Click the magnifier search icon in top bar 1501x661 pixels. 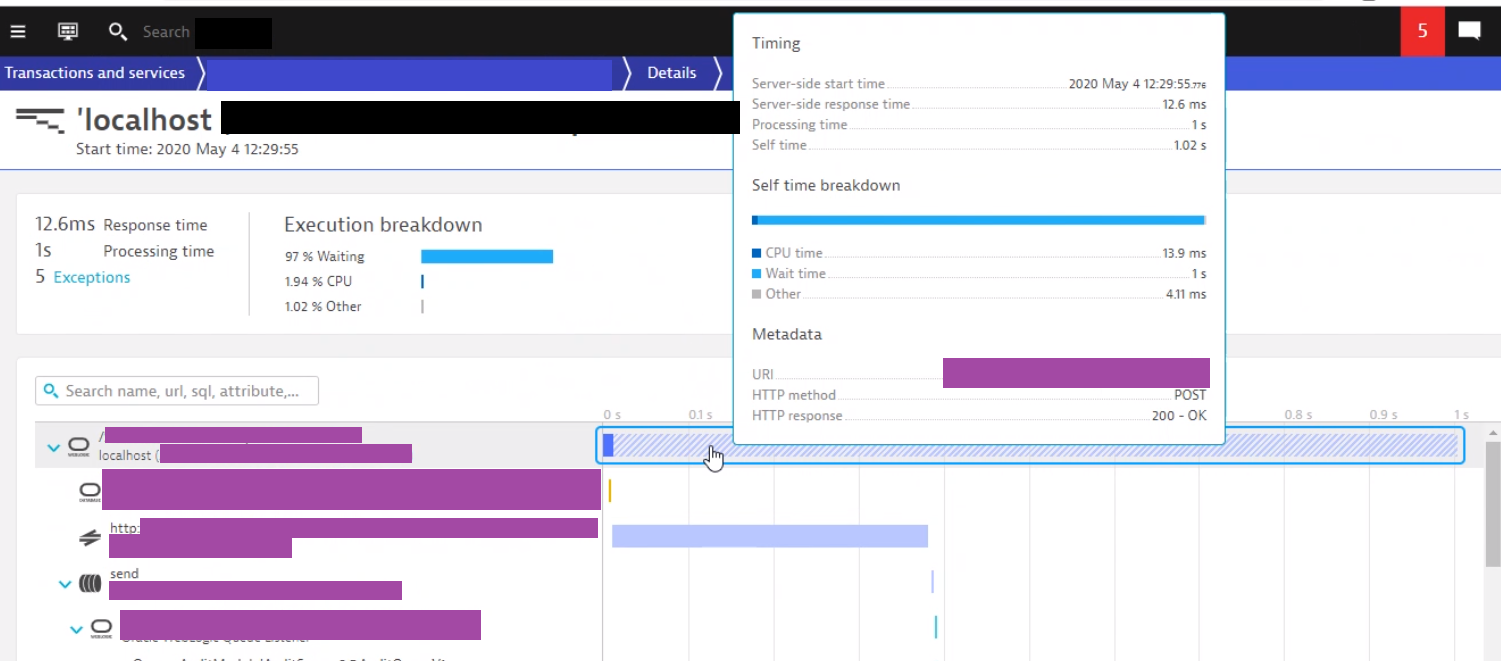(x=117, y=32)
